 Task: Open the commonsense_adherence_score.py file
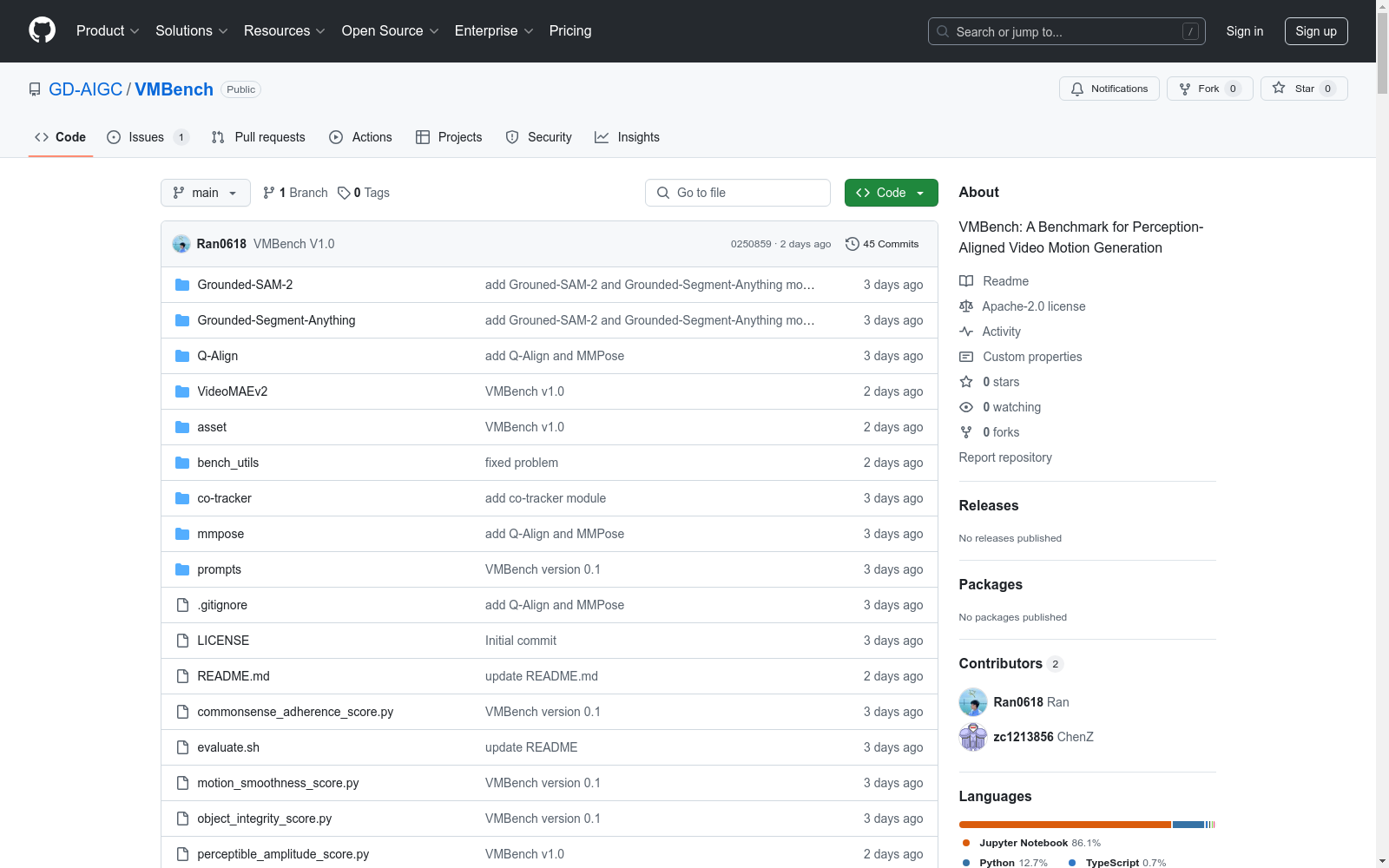tap(295, 712)
